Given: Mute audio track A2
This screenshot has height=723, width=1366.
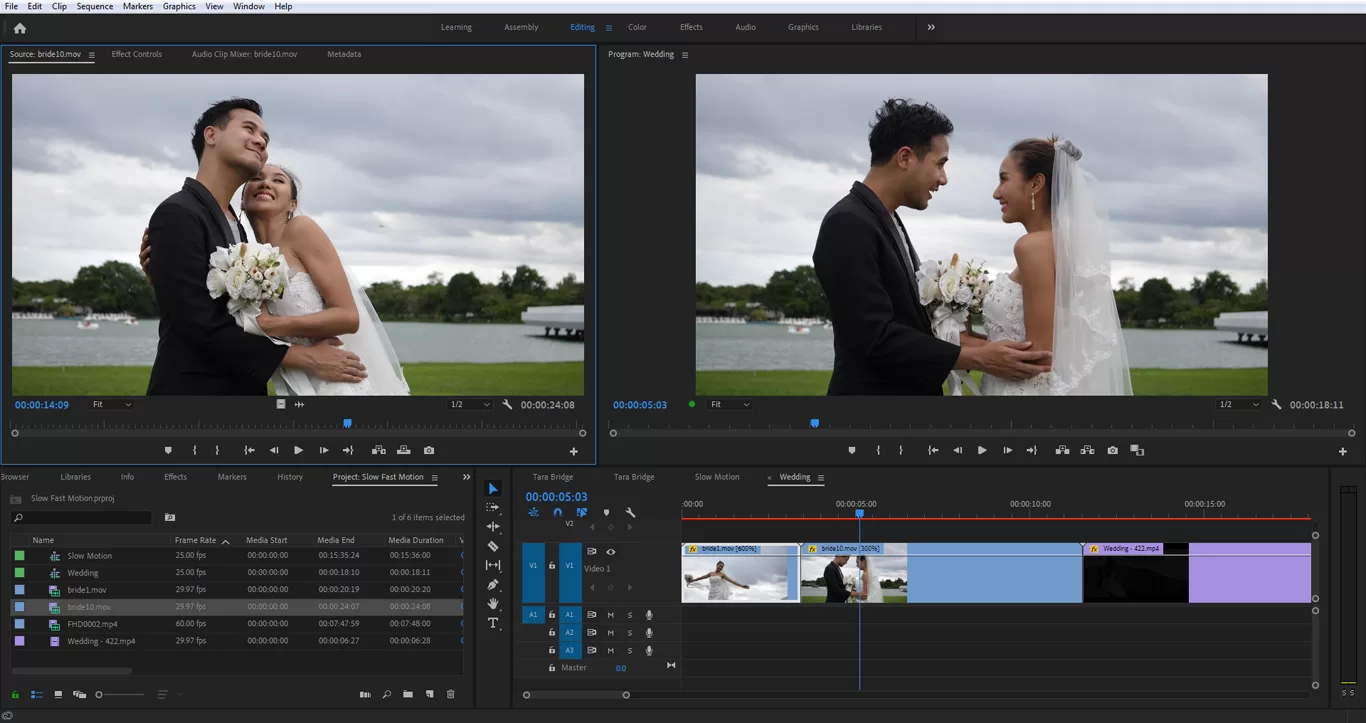Looking at the screenshot, I should point(610,632).
